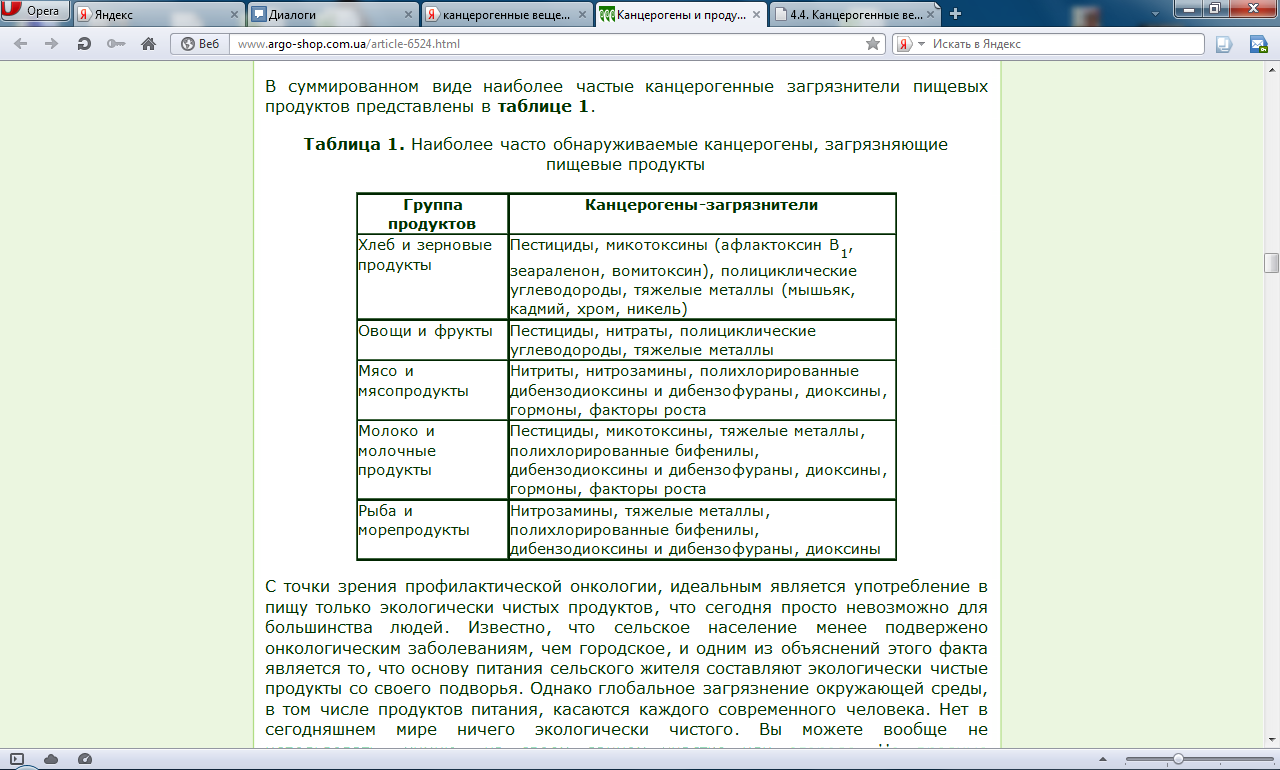Reload the current page
Screen dimensions: 1280x770
pos(84,44)
